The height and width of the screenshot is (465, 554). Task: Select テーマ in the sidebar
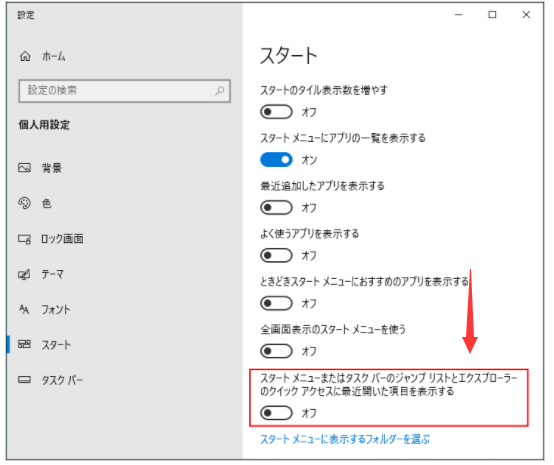(x=53, y=275)
